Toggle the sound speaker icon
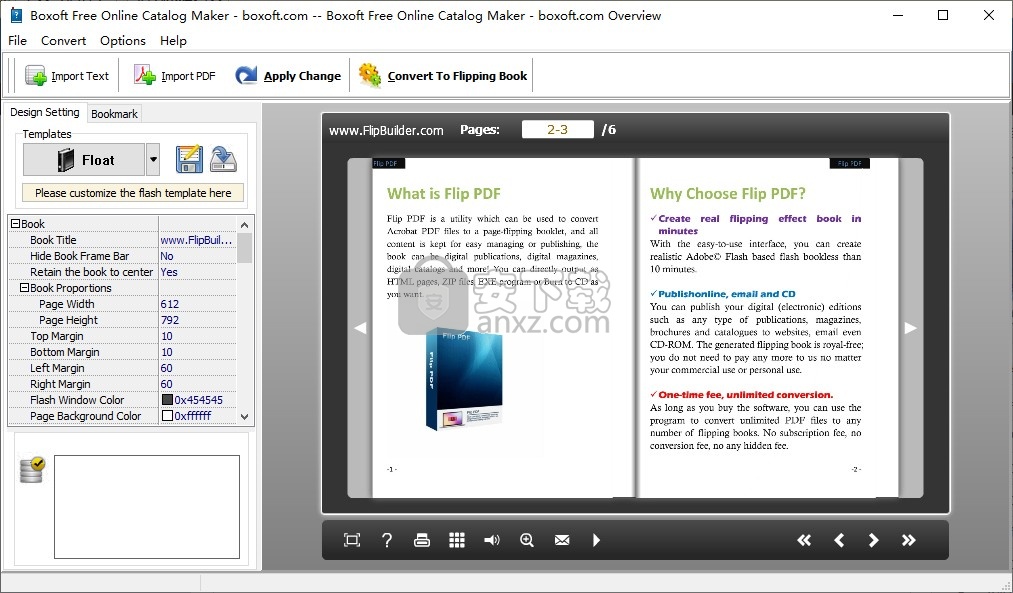Image resolution: width=1013 pixels, height=593 pixels. 492,540
